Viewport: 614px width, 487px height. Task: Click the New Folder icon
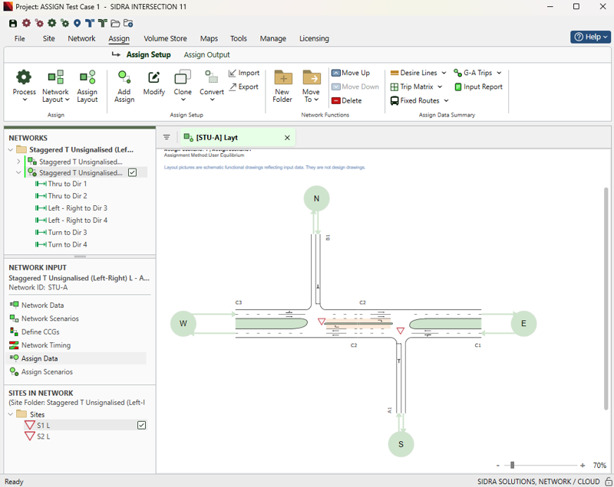click(283, 78)
